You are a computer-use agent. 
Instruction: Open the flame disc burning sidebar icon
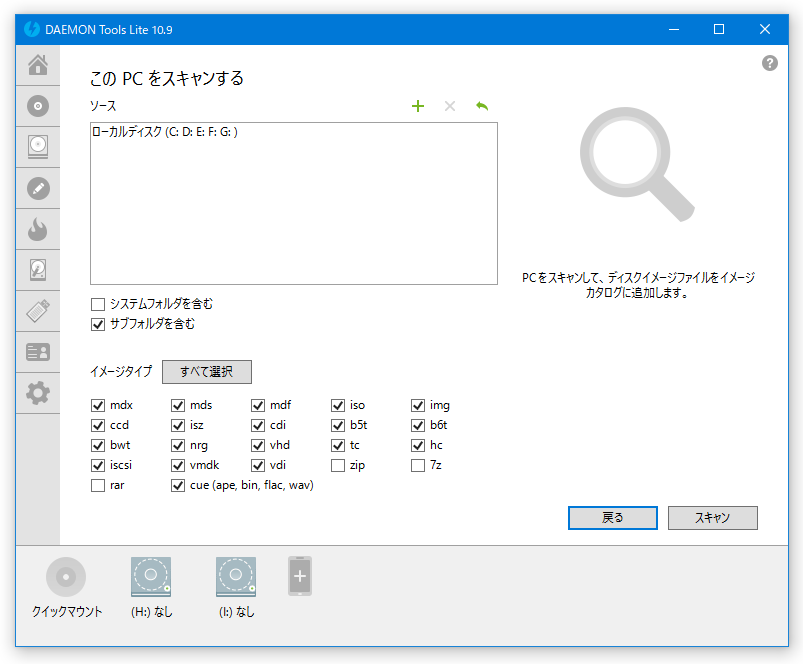click(x=38, y=229)
